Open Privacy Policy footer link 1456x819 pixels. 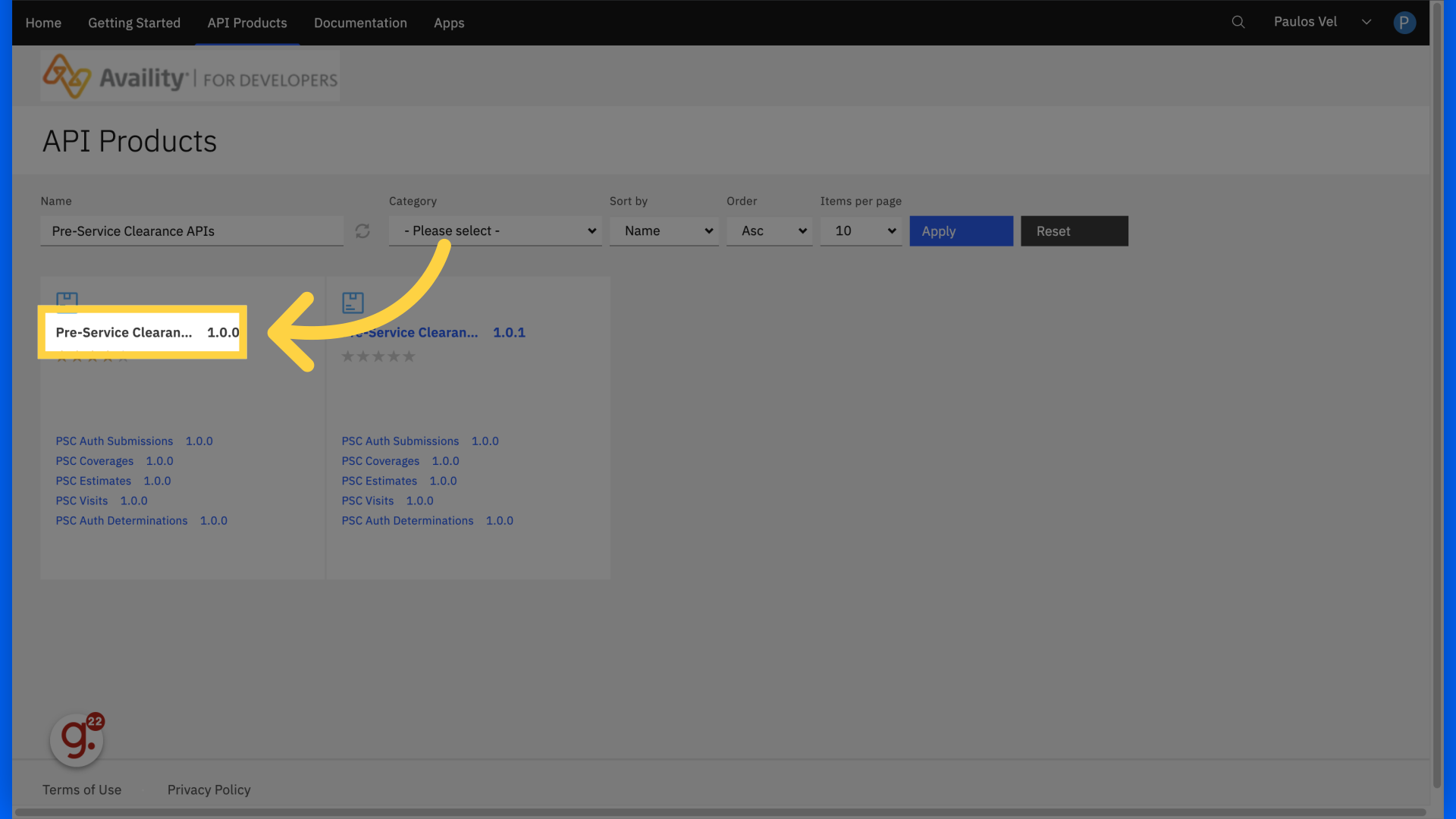[209, 789]
